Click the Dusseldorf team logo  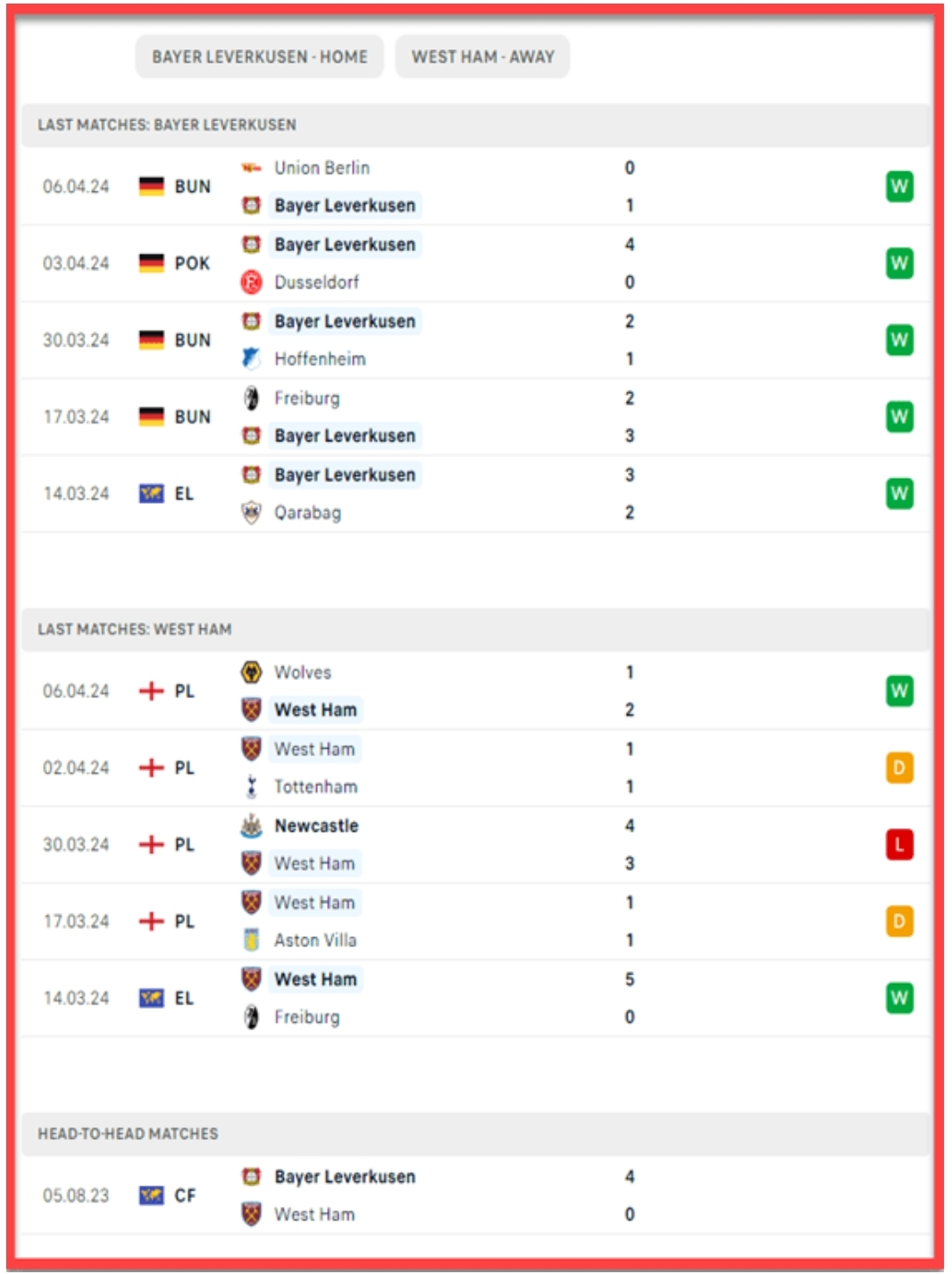click(x=252, y=282)
